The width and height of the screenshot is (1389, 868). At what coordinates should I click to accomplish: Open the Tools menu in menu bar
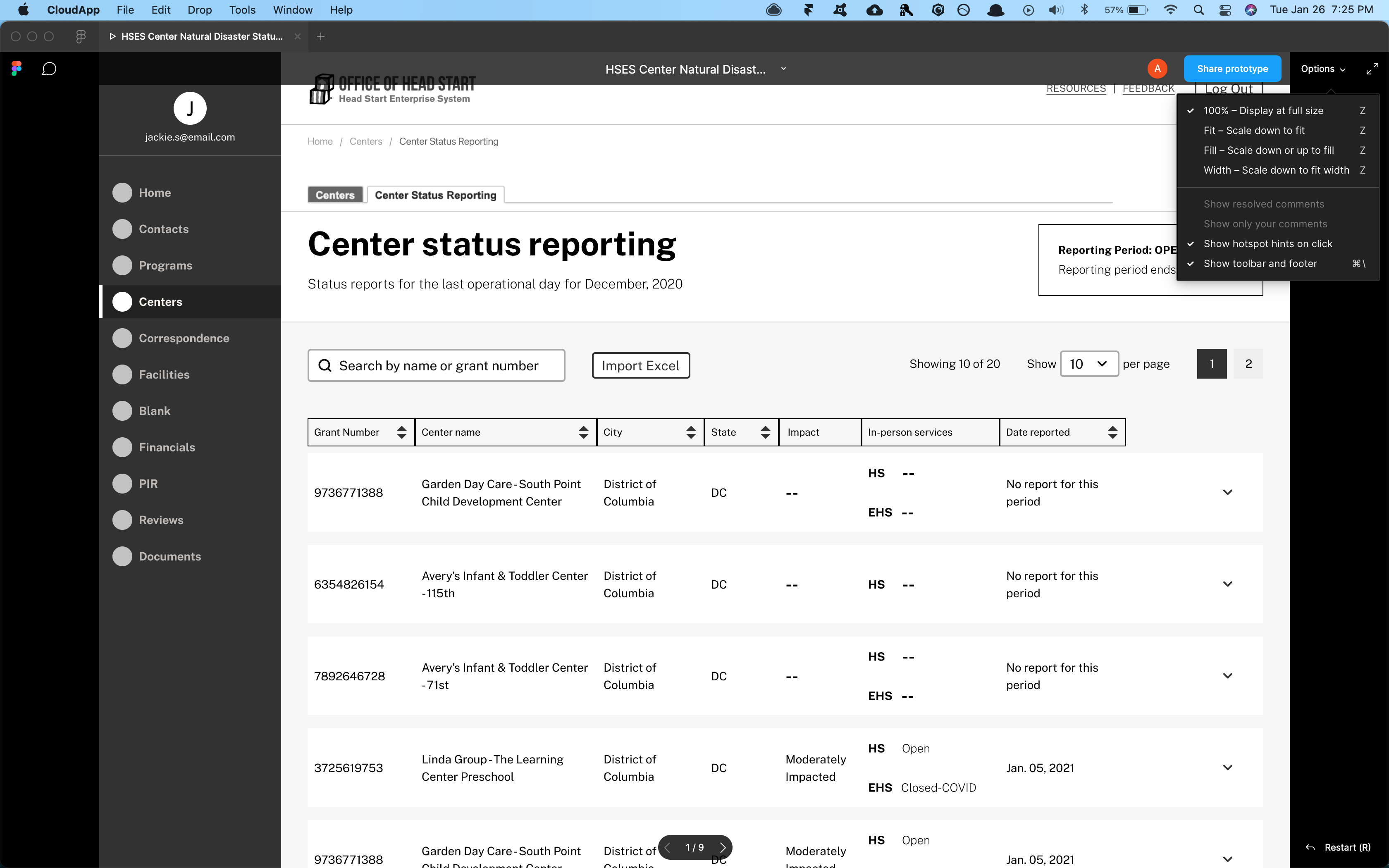click(x=242, y=10)
